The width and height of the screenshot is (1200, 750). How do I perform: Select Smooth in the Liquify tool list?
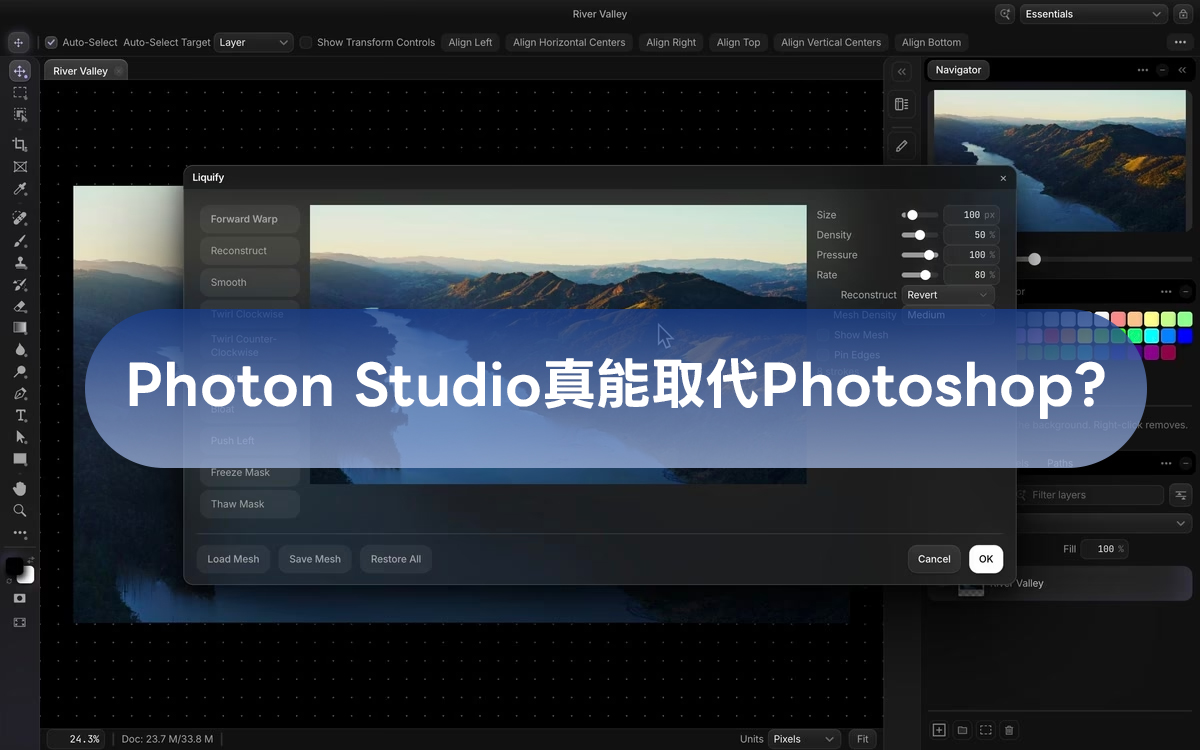(249, 283)
